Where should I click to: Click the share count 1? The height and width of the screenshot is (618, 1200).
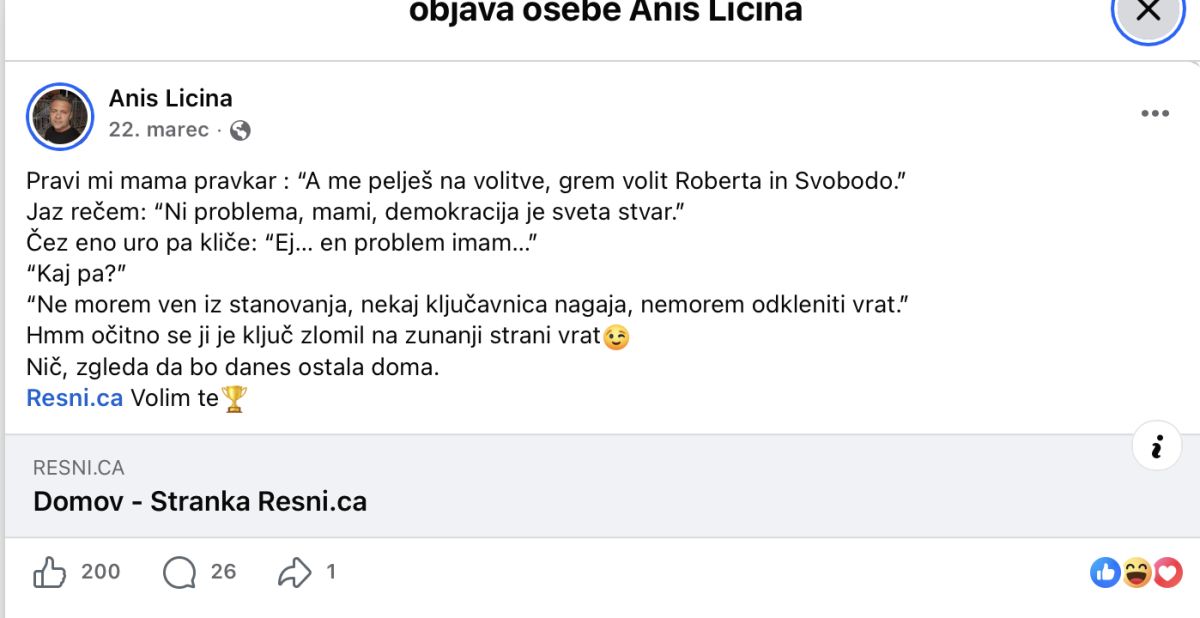coord(331,572)
